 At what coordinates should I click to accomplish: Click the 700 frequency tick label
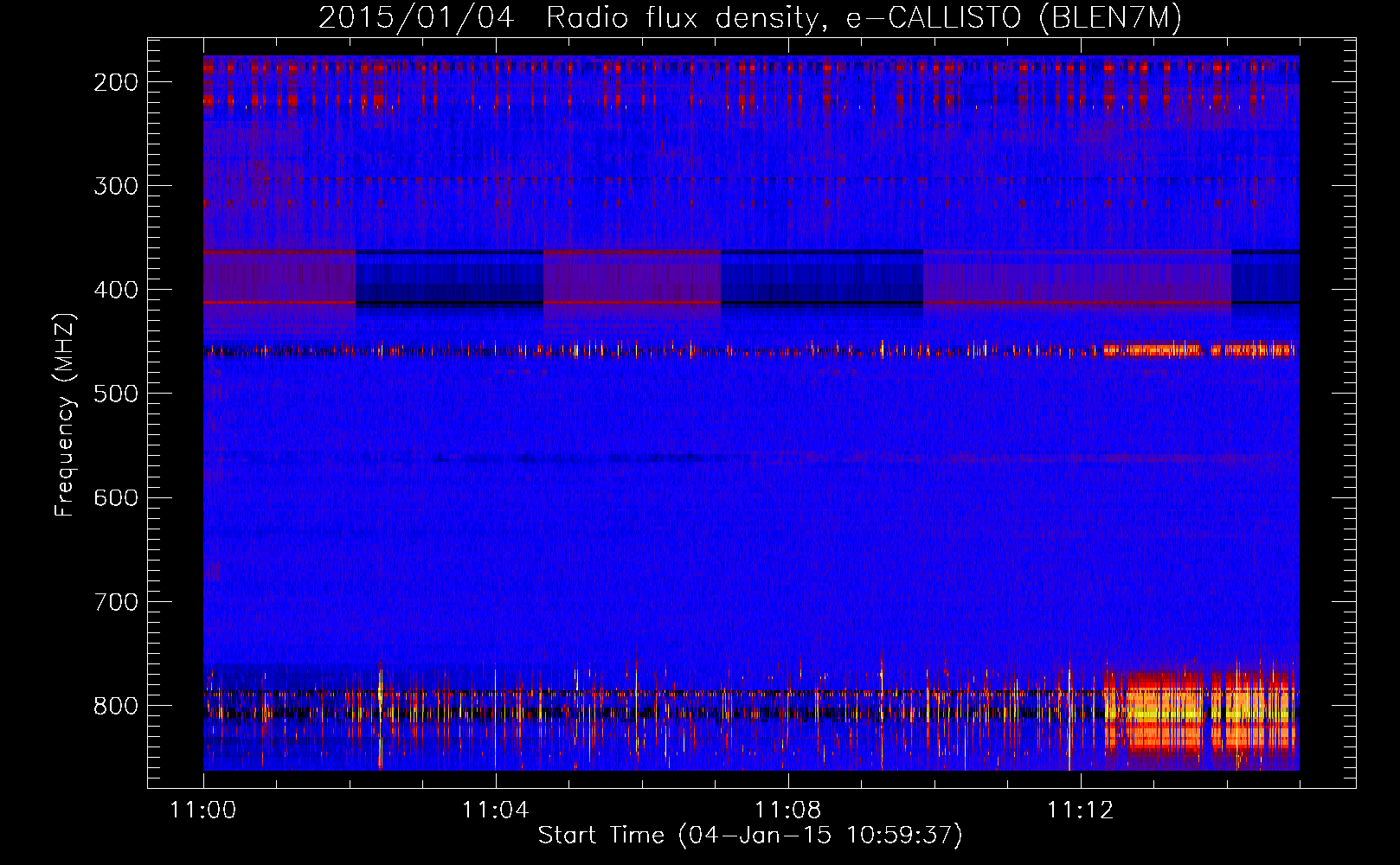pos(116,601)
